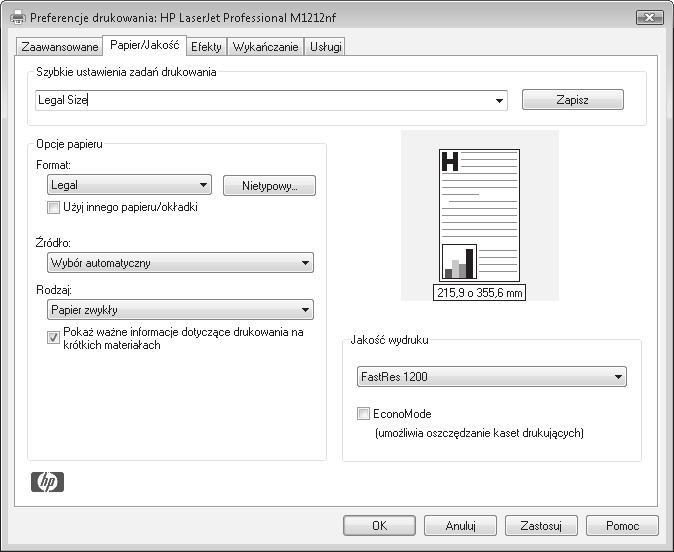Image resolution: width=674 pixels, height=552 pixels.
Task: Open help with the Pomoc button
Action: pyautogui.click(x=622, y=525)
